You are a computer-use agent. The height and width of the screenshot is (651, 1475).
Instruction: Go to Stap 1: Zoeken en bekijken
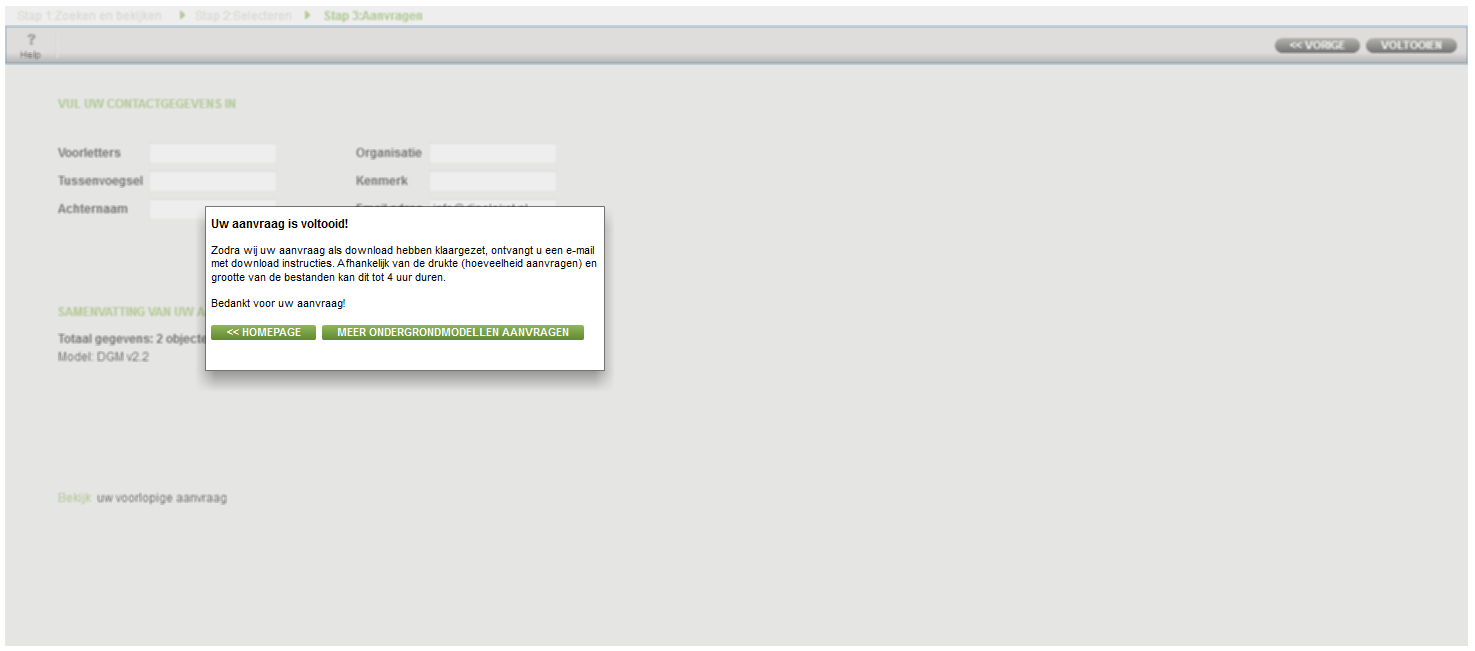pyautogui.click(x=90, y=16)
